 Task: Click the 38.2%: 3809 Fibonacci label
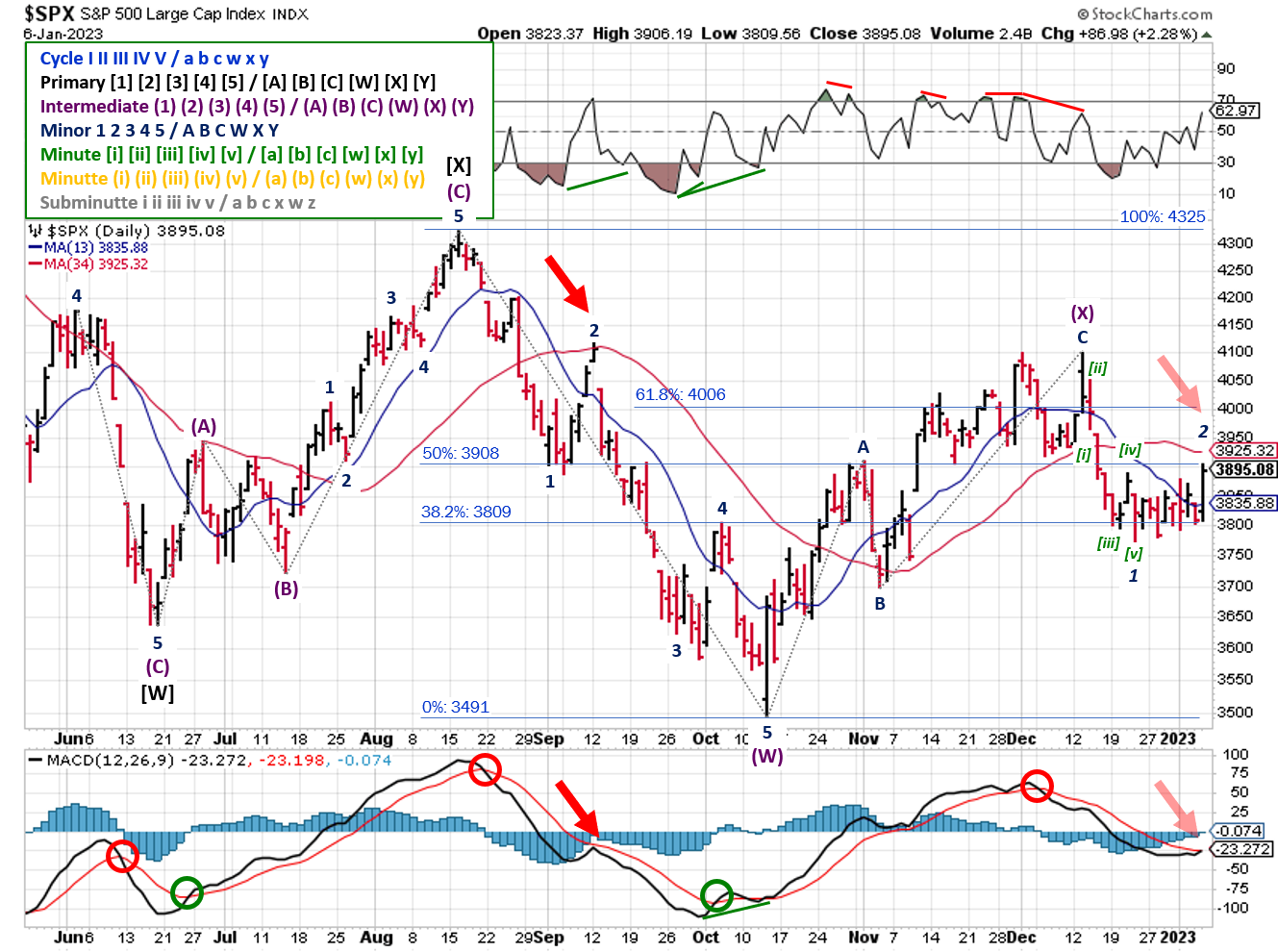466,512
